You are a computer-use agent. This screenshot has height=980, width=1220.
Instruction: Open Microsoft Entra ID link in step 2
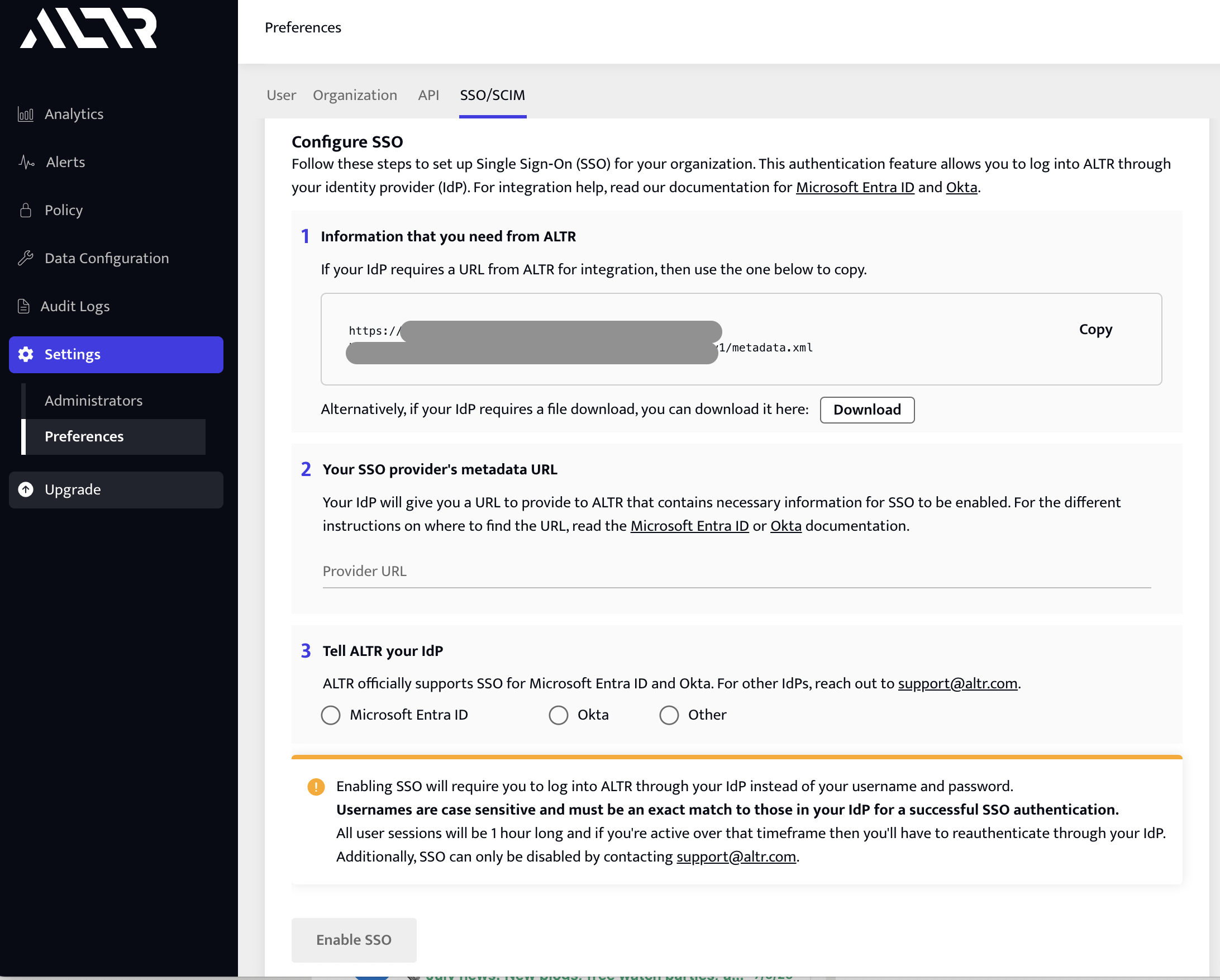click(689, 526)
